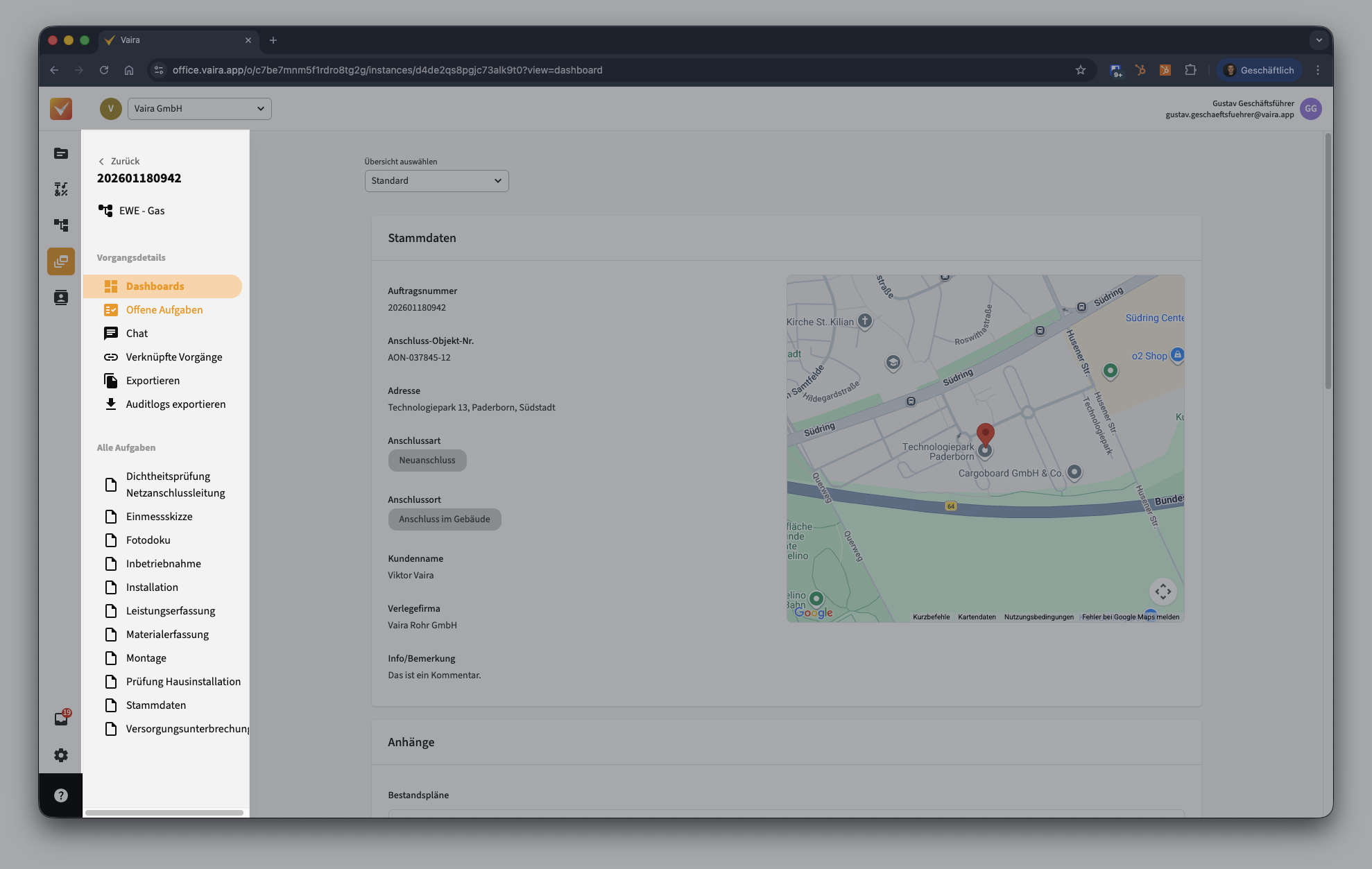Open the settings gear in sidebar
The height and width of the screenshot is (869, 1372).
[x=61, y=755]
